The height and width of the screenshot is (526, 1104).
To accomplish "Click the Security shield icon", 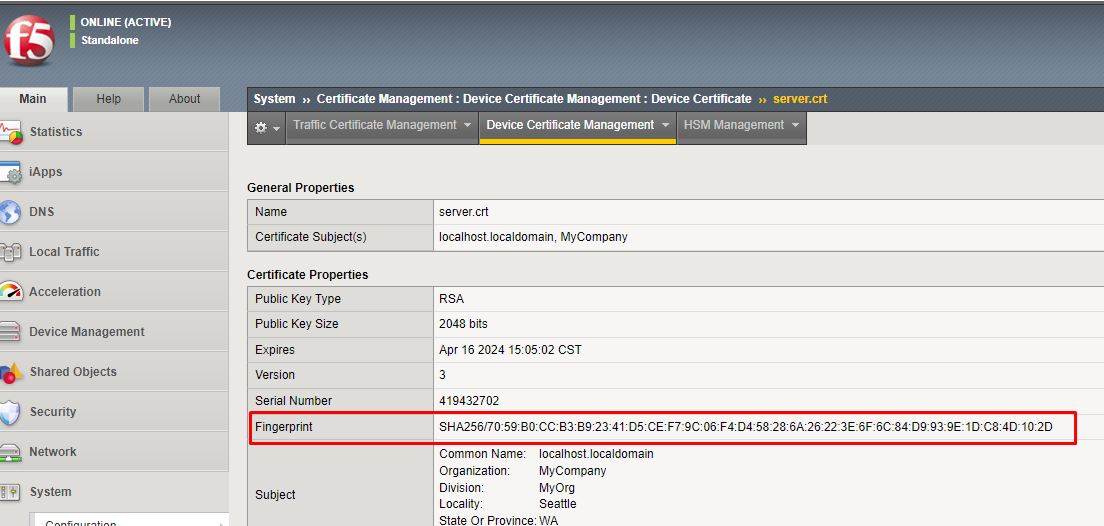I will (x=10, y=412).
